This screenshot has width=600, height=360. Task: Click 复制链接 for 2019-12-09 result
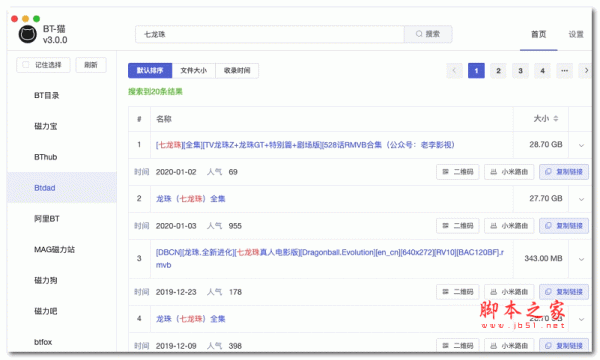click(564, 345)
